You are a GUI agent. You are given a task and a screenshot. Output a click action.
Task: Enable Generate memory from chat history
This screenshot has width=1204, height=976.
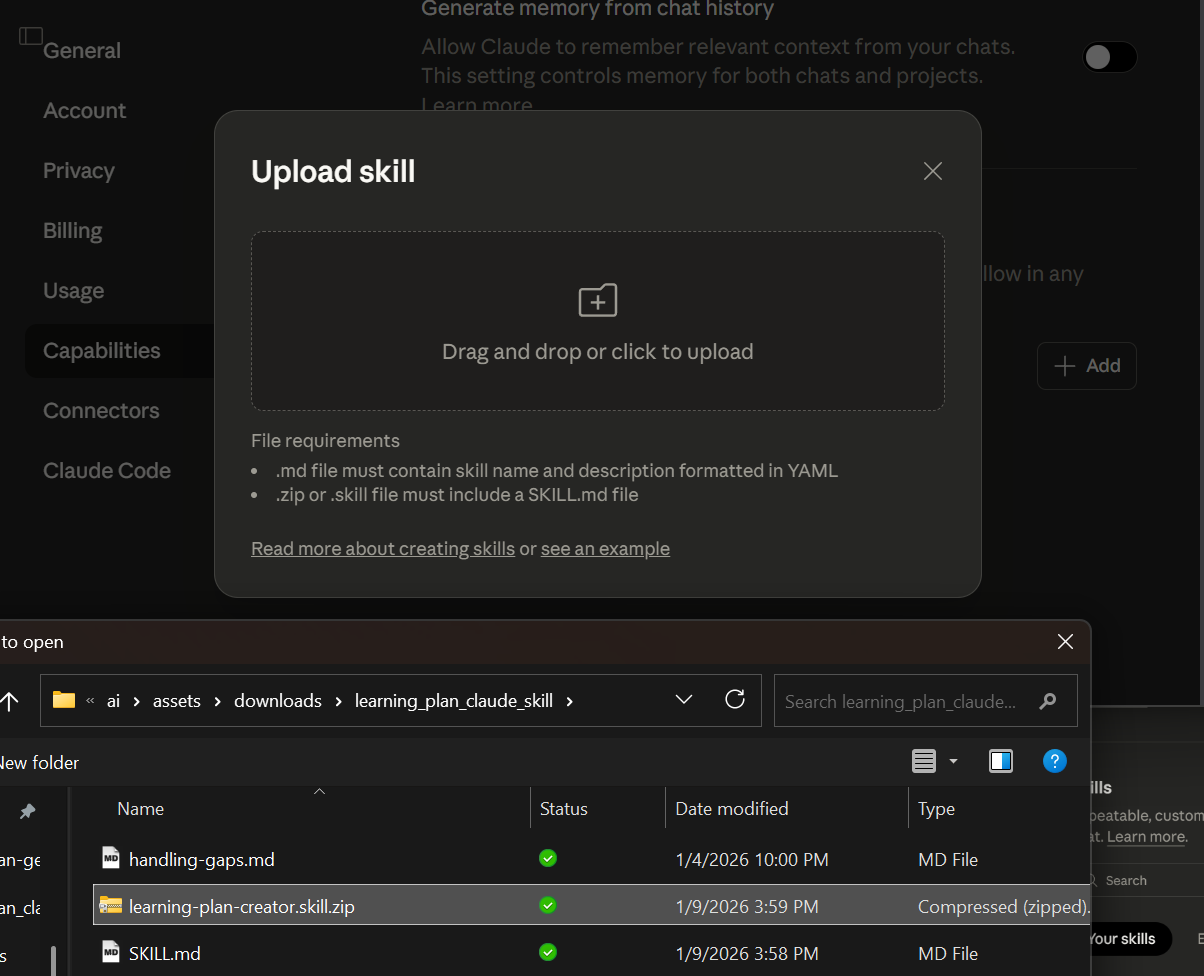click(1109, 57)
